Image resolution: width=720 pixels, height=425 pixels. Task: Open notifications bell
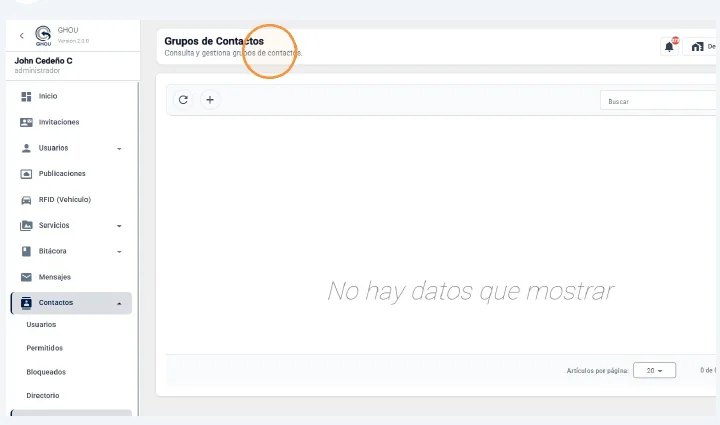[669, 46]
